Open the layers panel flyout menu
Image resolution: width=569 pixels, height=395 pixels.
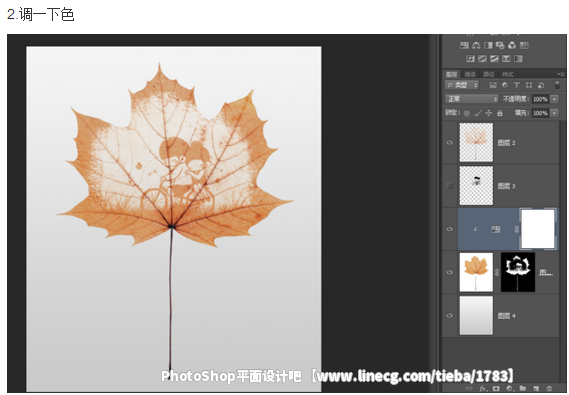coord(560,74)
